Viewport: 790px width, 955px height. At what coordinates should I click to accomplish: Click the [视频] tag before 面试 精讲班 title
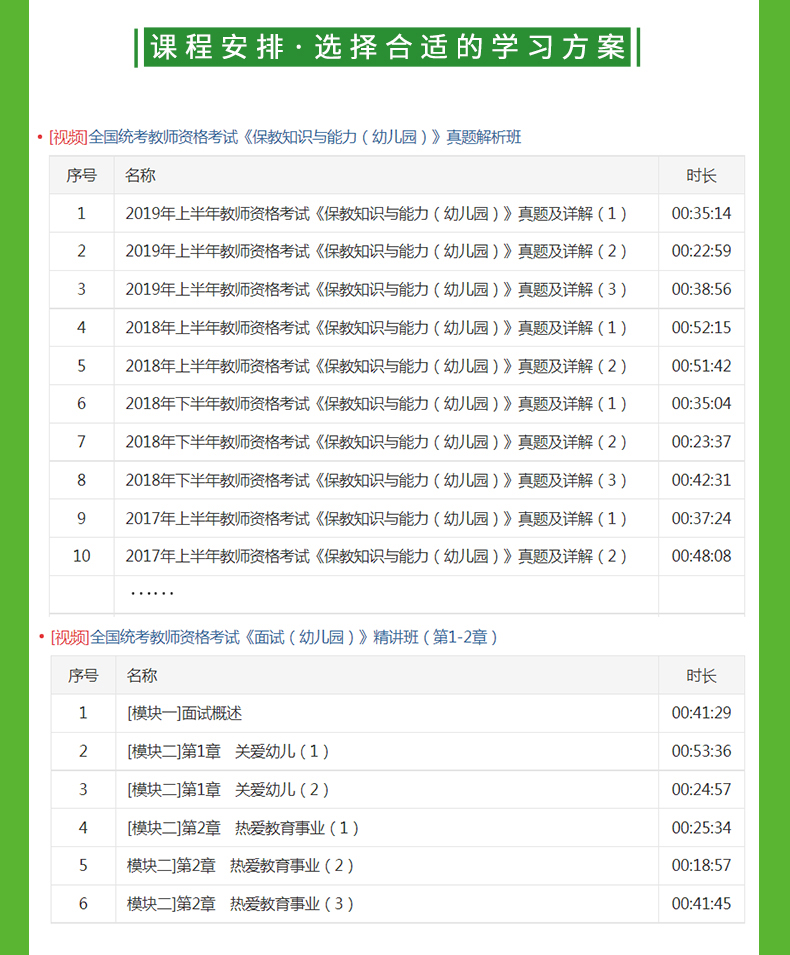click(68, 637)
